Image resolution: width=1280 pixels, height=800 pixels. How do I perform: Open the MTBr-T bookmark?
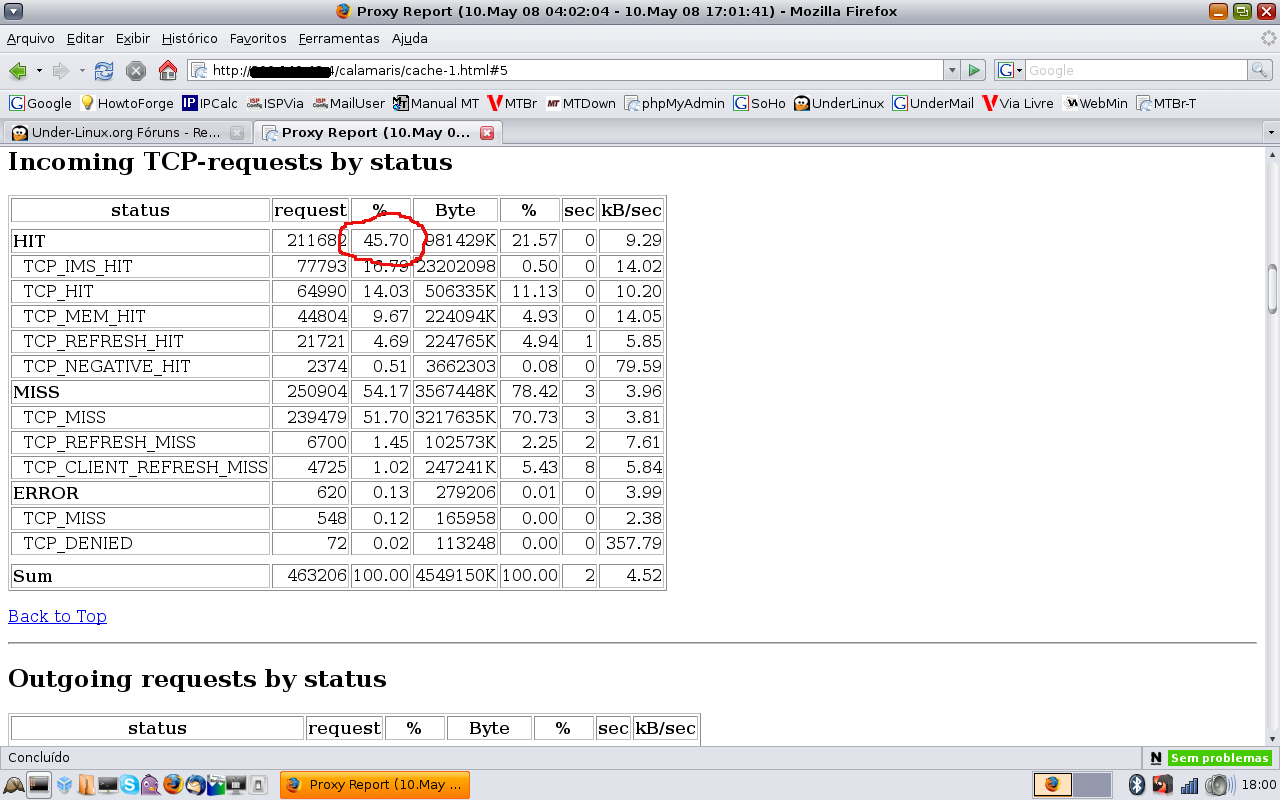[x=1166, y=103]
